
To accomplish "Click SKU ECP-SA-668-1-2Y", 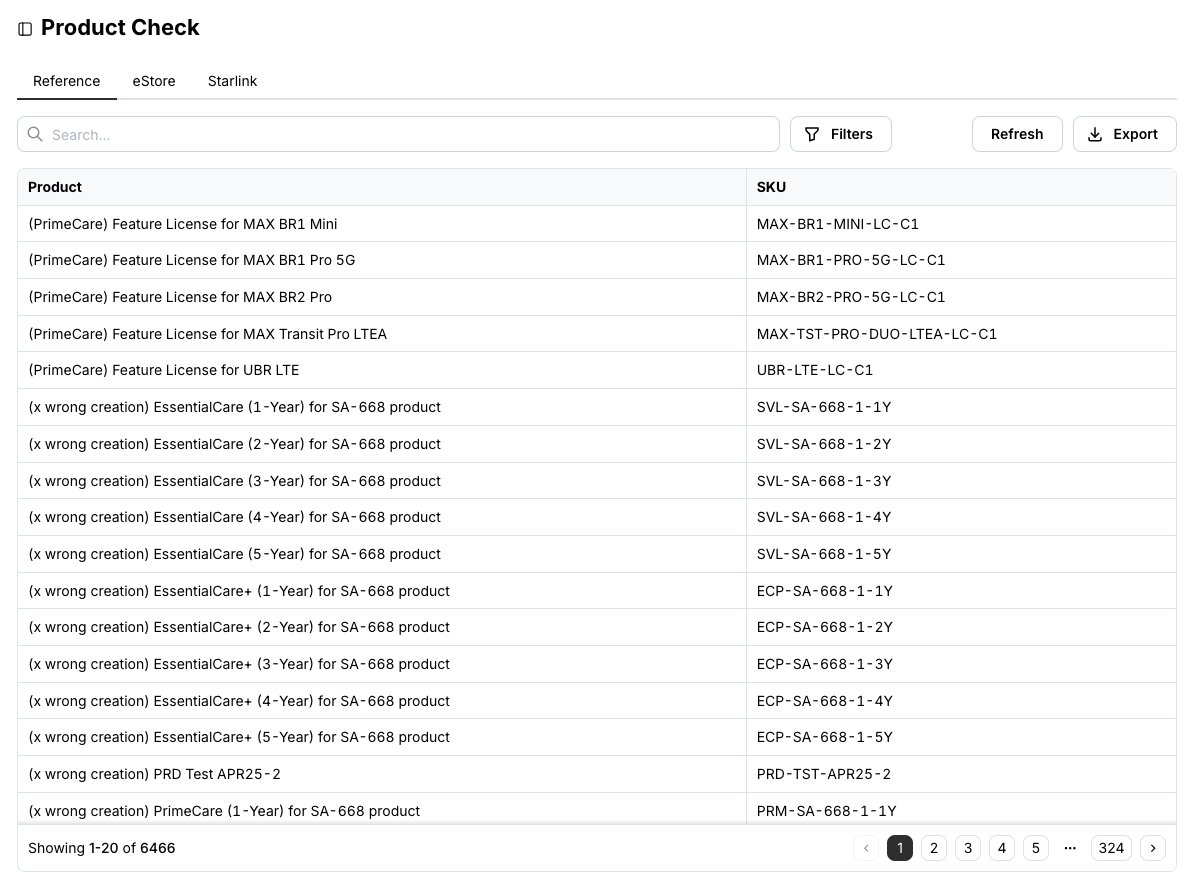I will [825, 627].
